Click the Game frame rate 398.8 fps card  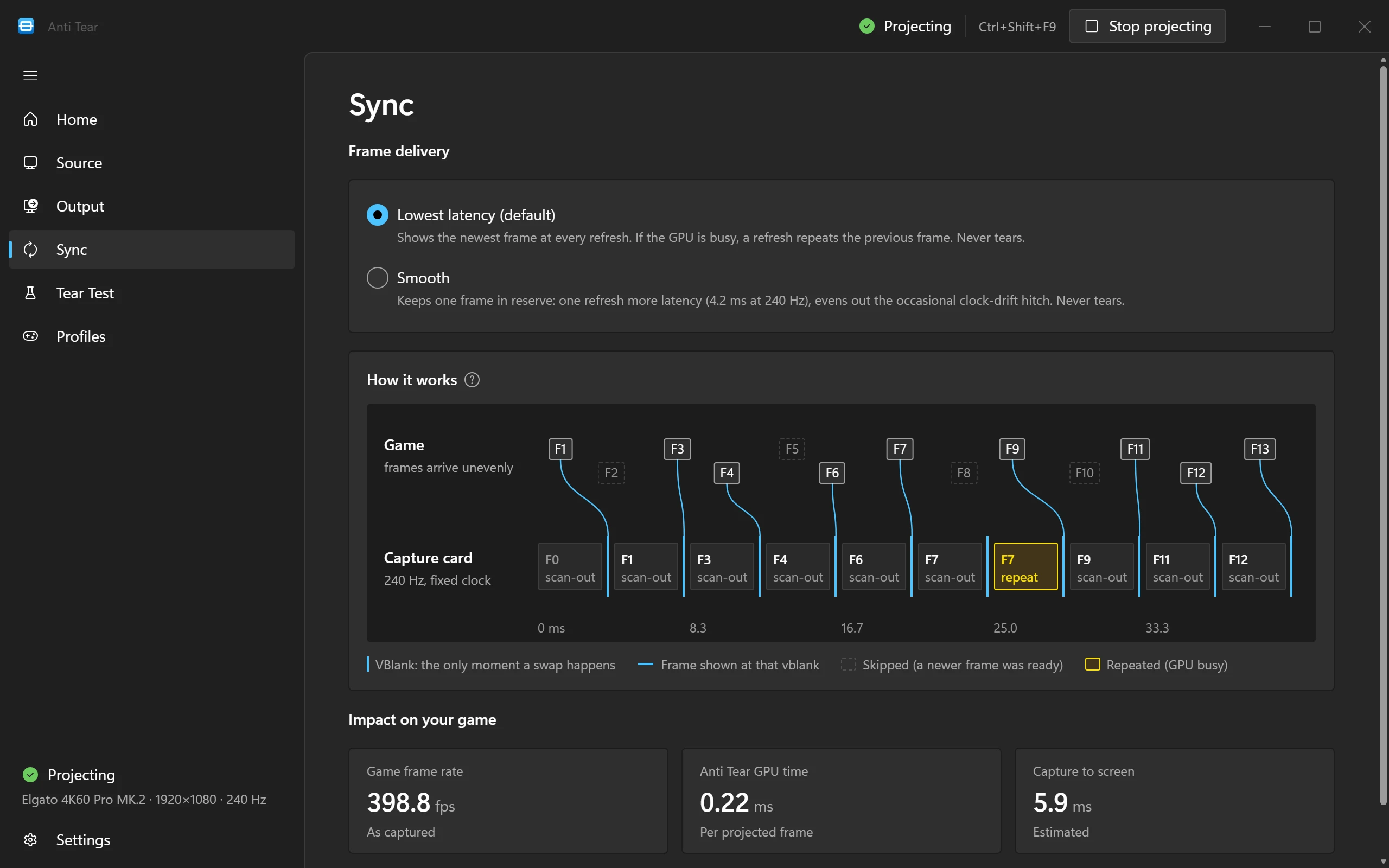(x=508, y=800)
